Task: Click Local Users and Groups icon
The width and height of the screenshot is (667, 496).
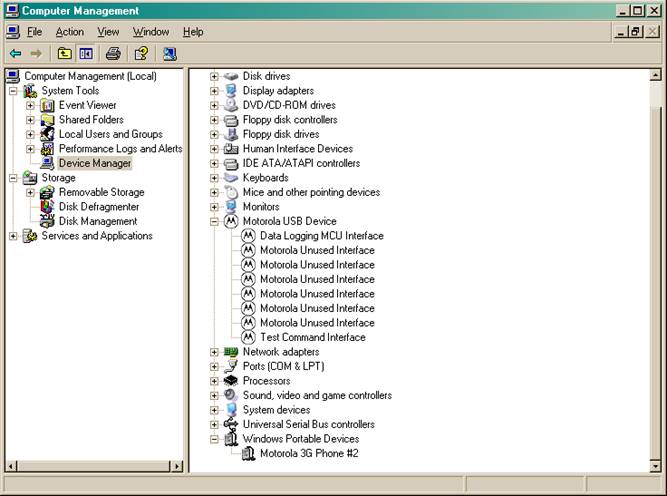Action: tap(47, 134)
